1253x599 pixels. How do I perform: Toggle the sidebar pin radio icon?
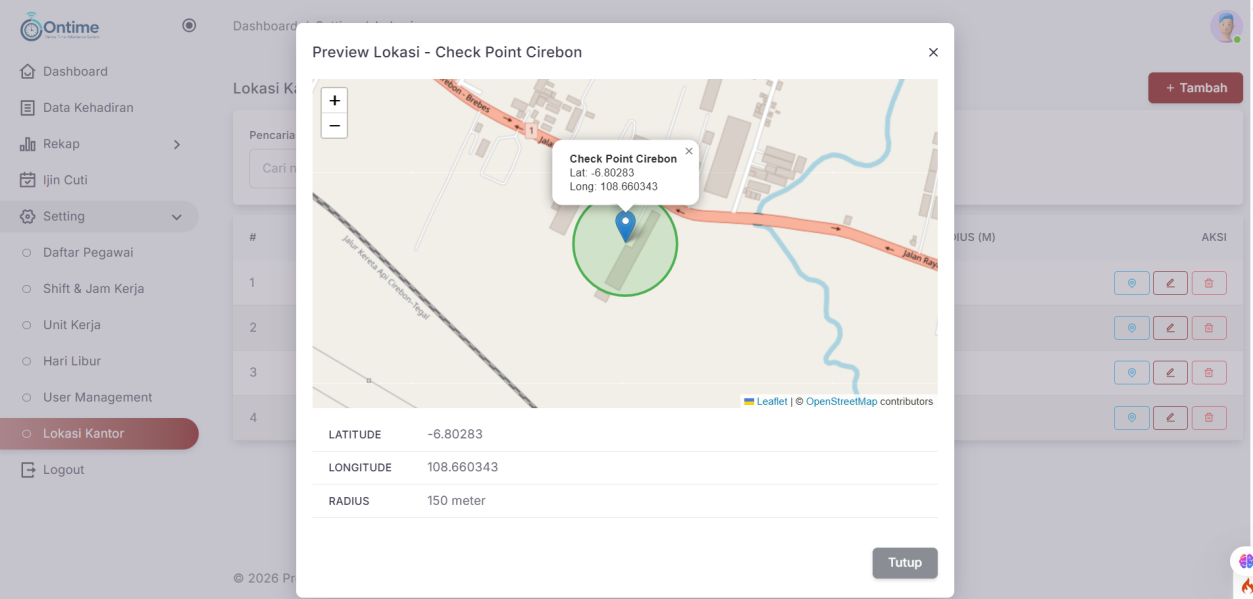[x=189, y=26]
